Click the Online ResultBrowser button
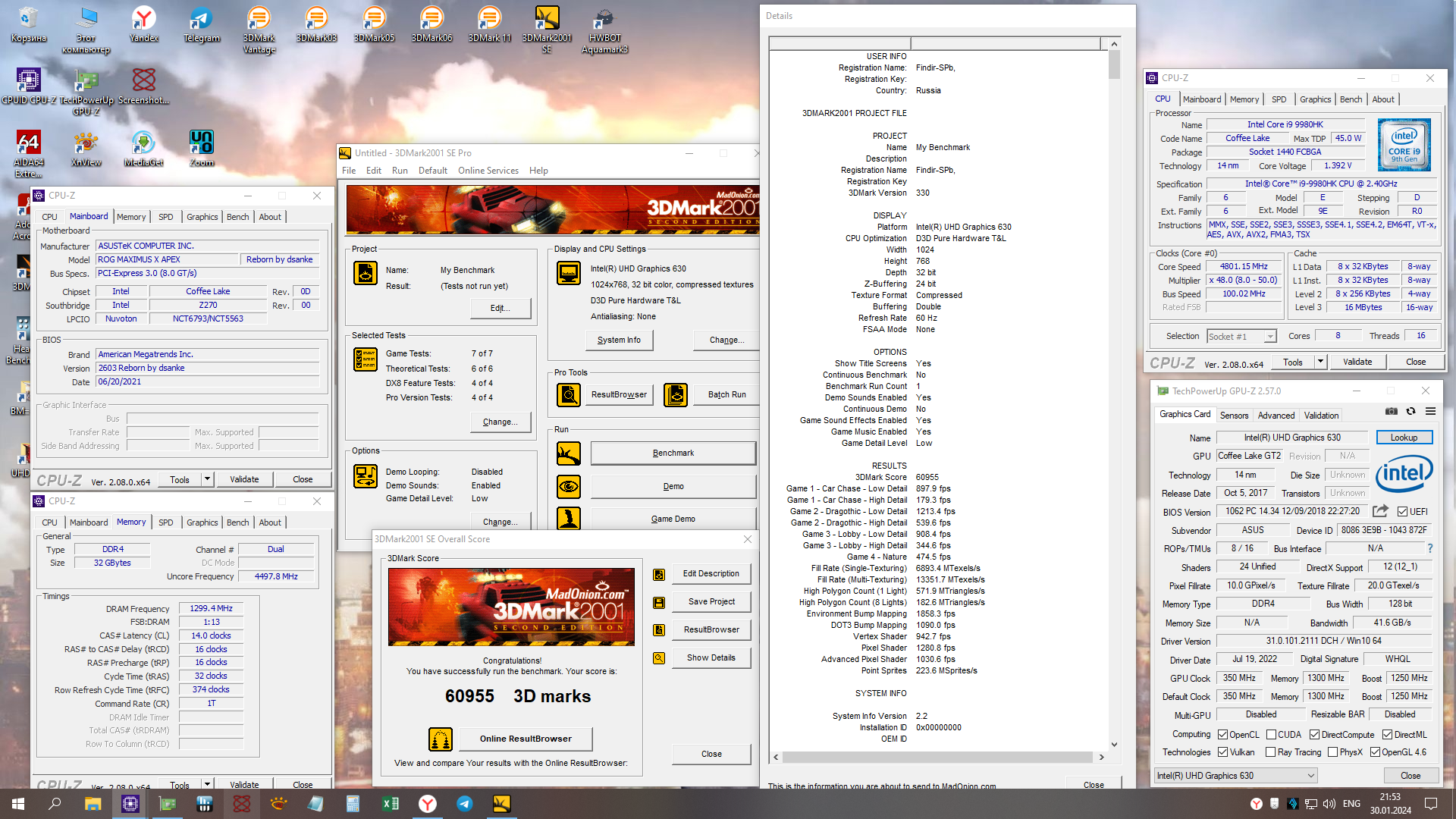 coord(526,739)
